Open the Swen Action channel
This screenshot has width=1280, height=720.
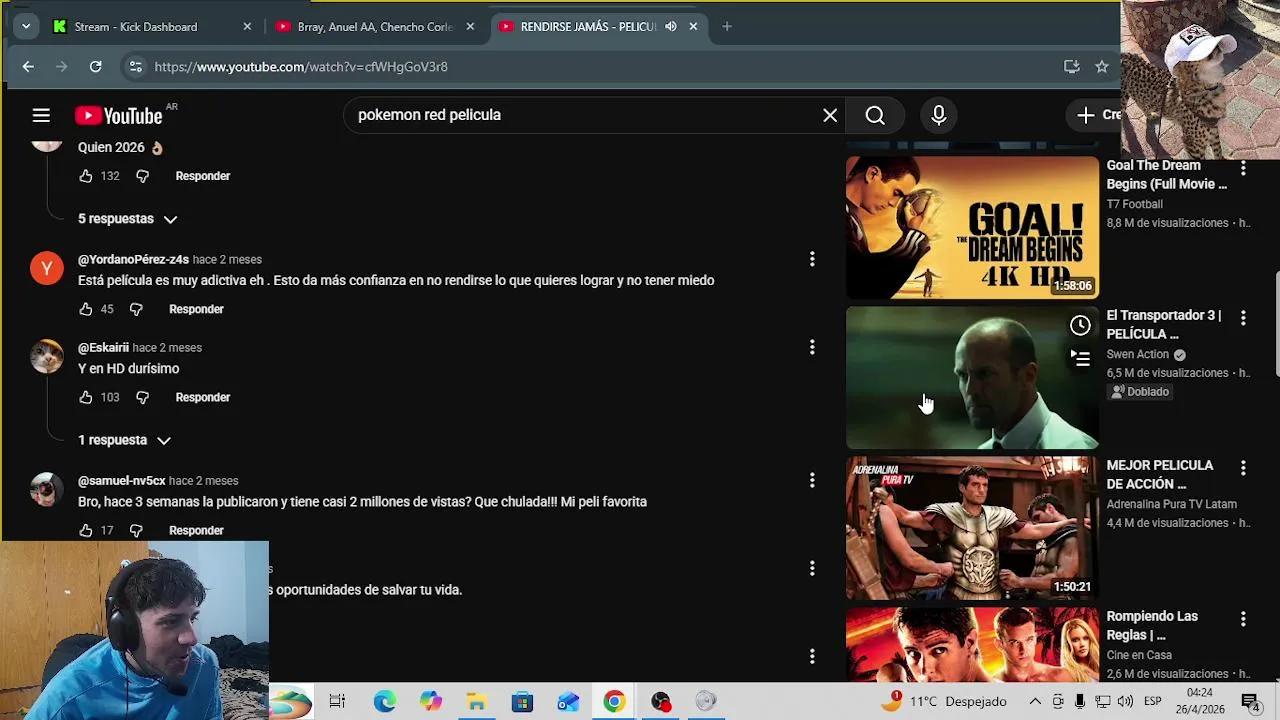click(x=1137, y=354)
